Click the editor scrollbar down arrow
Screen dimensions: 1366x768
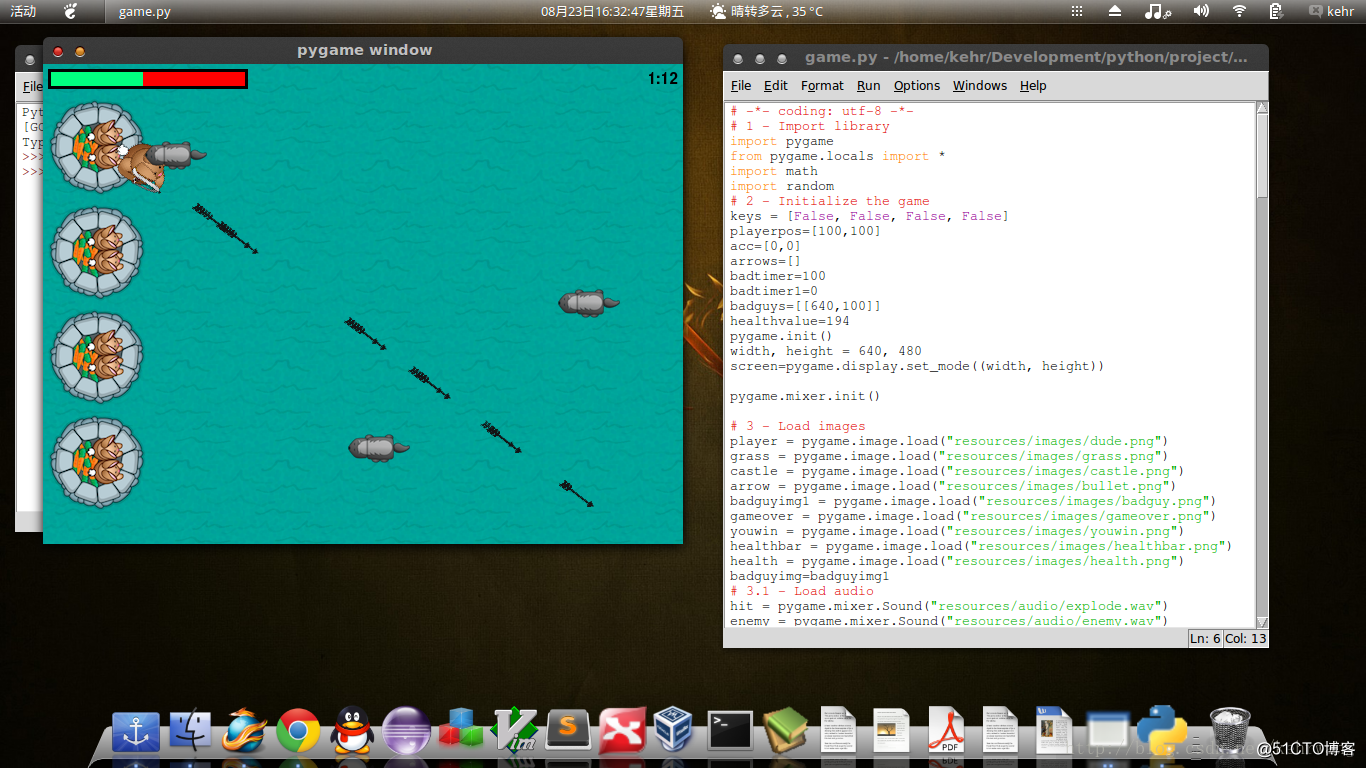tap(1262, 621)
